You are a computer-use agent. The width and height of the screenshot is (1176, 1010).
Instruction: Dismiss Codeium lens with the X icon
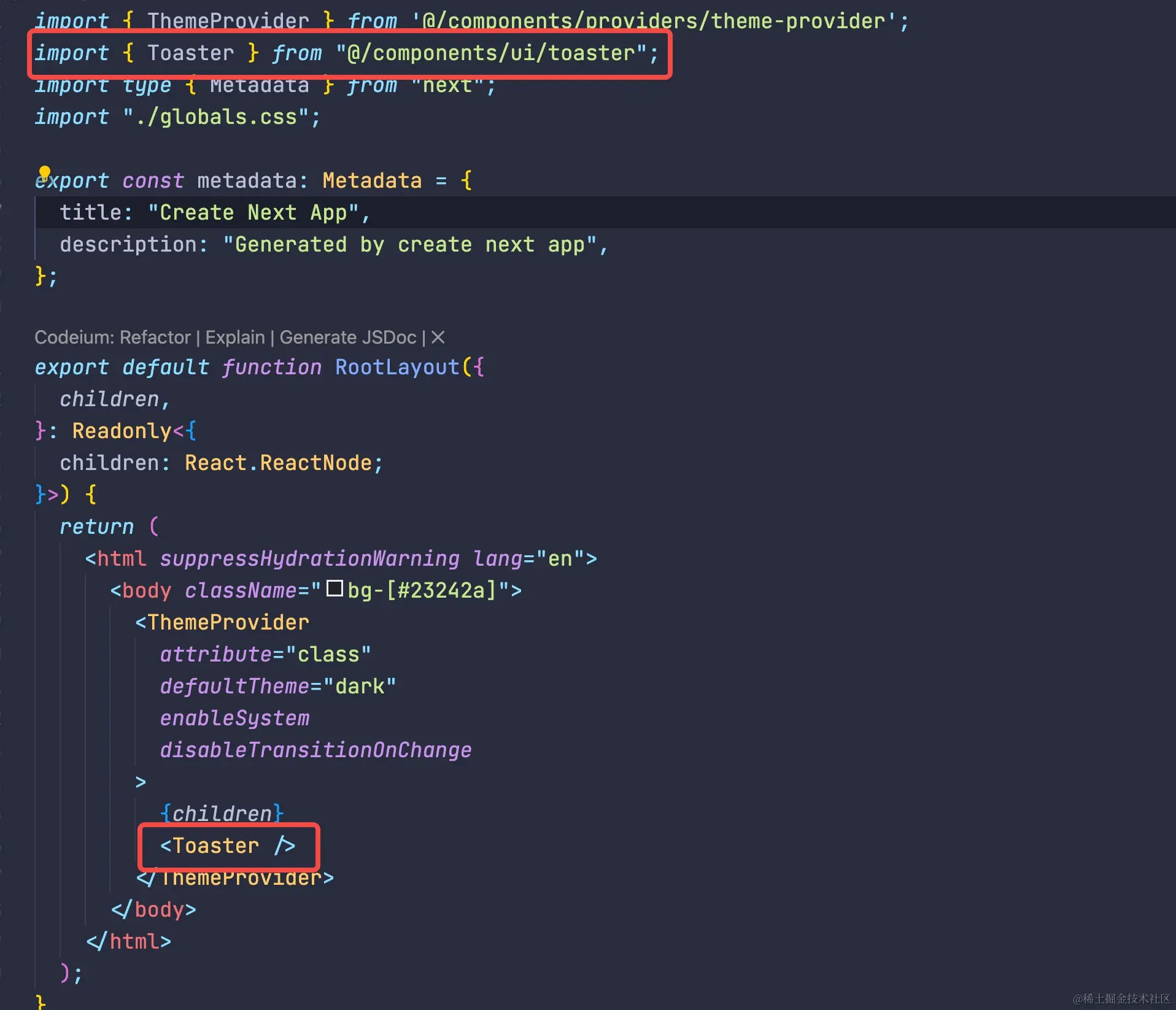click(x=438, y=337)
